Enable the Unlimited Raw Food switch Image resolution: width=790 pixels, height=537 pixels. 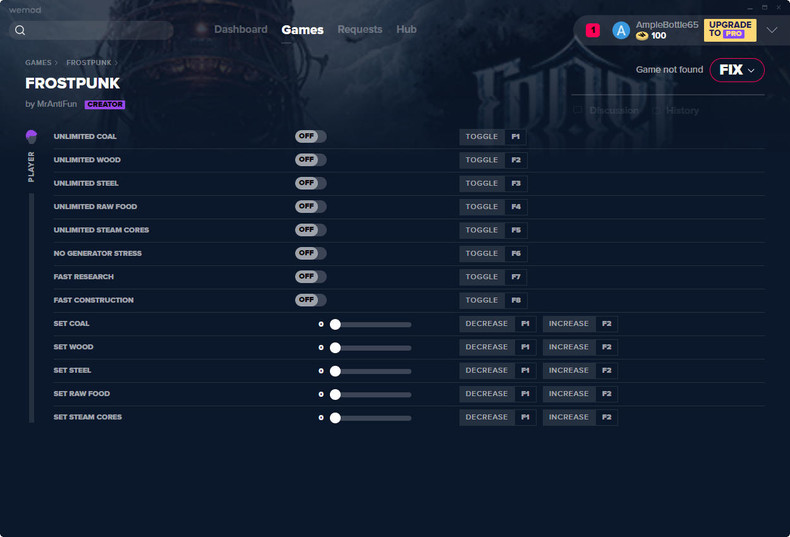[x=310, y=207]
